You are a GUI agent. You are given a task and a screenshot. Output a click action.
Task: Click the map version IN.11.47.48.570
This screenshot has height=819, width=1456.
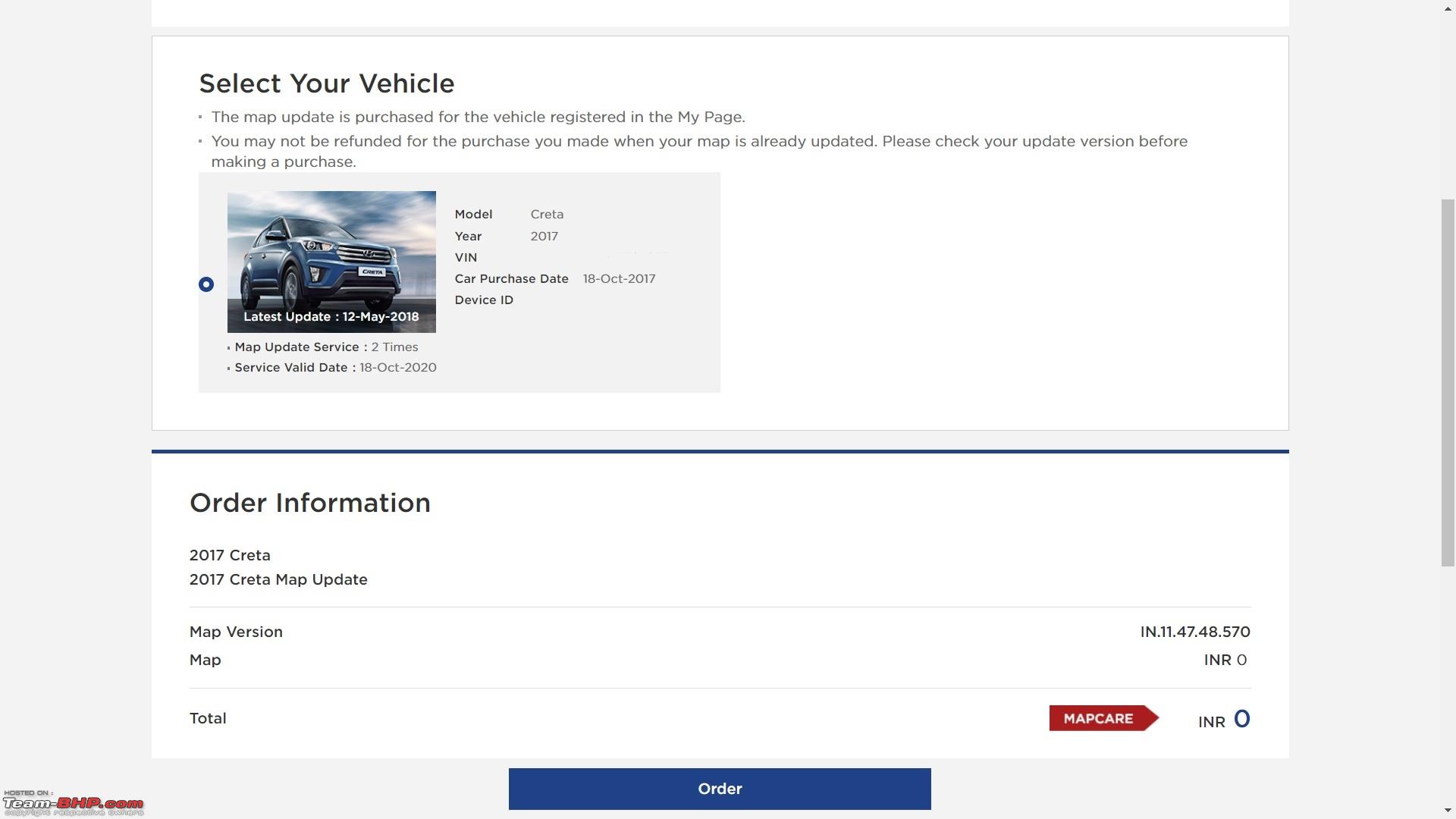[1195, 632]
